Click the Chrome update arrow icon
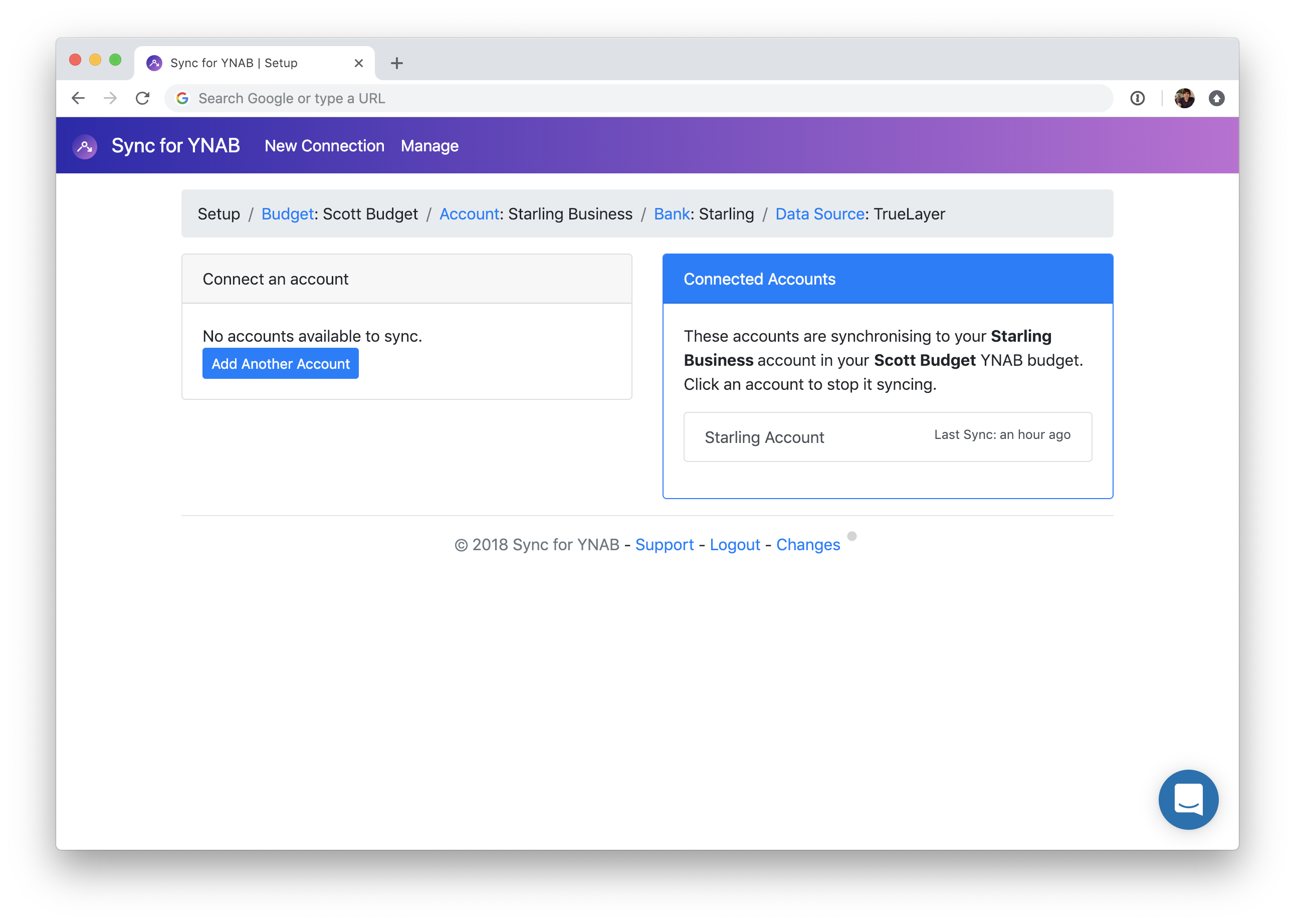This screenshot has width=1295, height=924. pyautogui.click(x=1216, y=98)
